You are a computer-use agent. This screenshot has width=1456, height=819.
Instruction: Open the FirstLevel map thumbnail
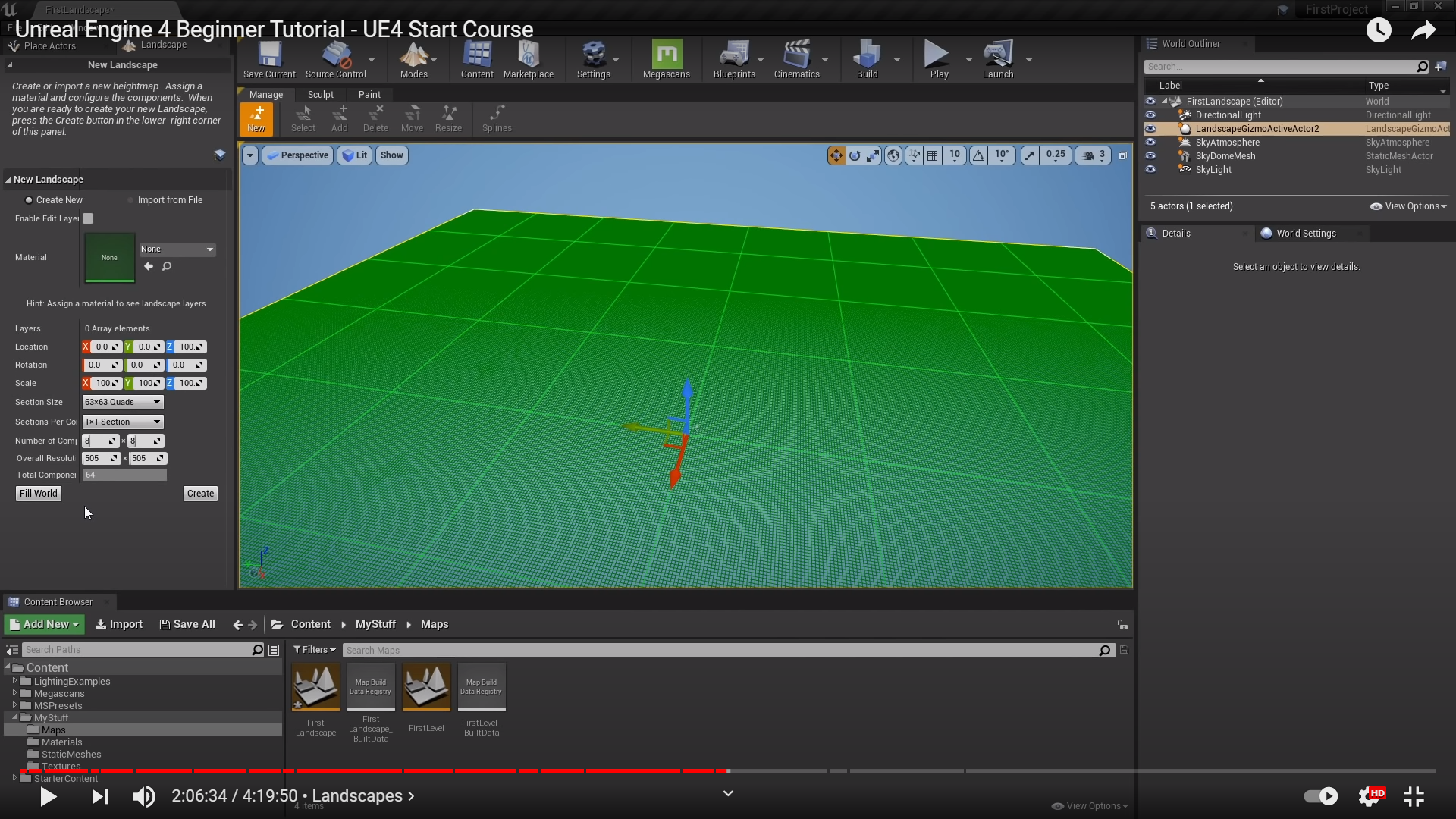(x=426, y=687)
